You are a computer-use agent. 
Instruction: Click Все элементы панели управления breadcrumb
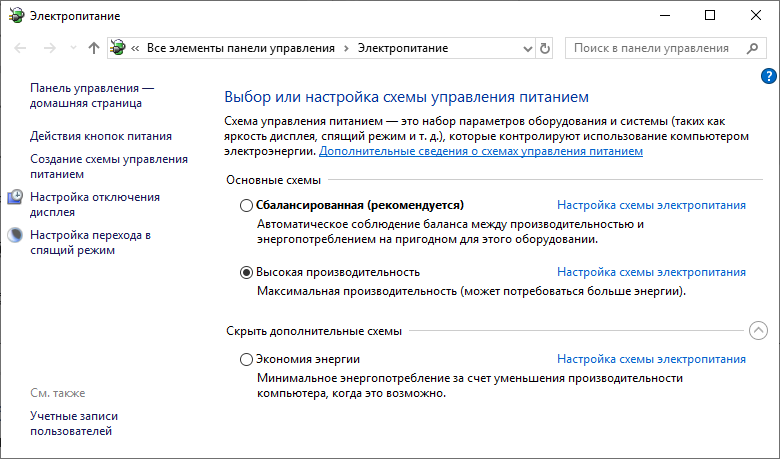241,48
